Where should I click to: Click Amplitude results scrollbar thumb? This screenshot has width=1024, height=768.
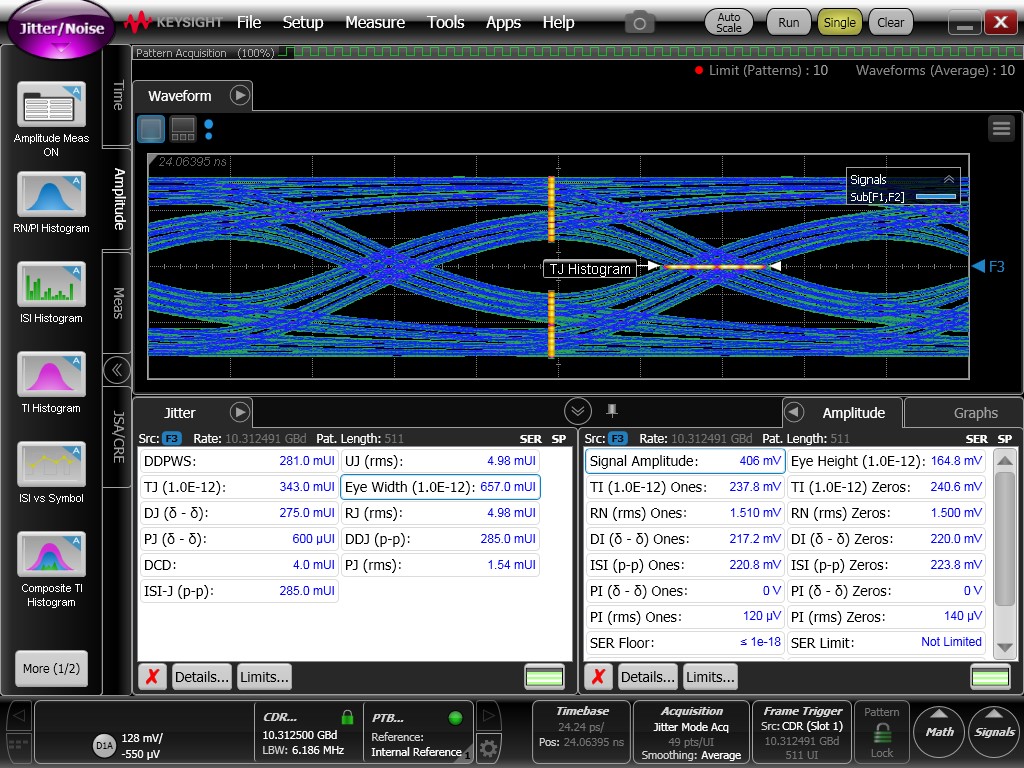coord(1004,539)
